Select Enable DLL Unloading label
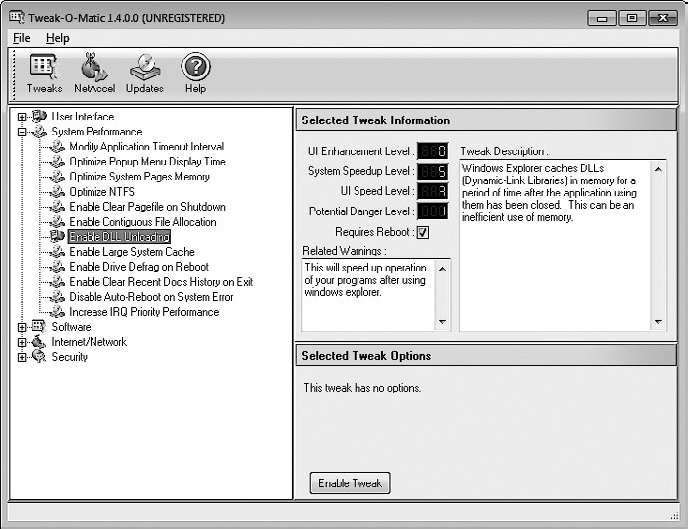Screen dimensions: 688x529 119,236
